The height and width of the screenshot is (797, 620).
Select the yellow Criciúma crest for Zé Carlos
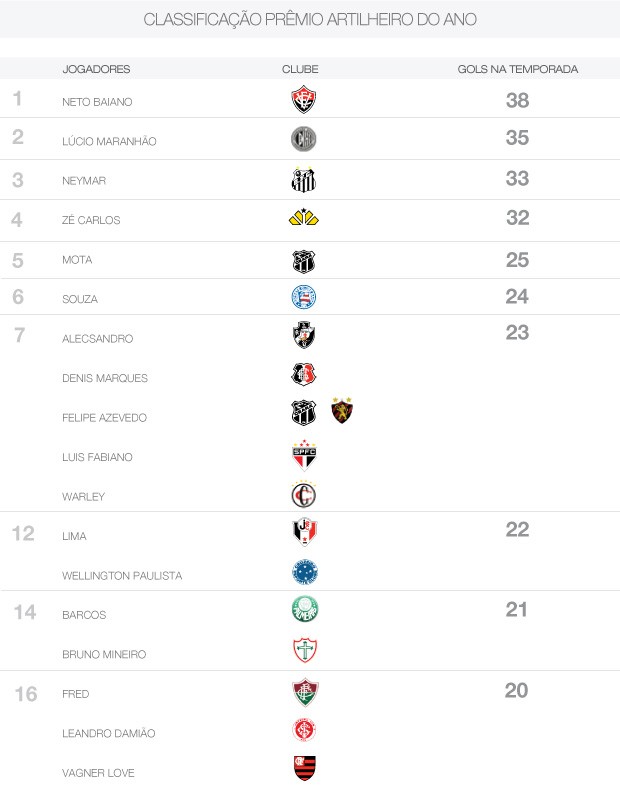pyautogui.click(x=303, y=218)
